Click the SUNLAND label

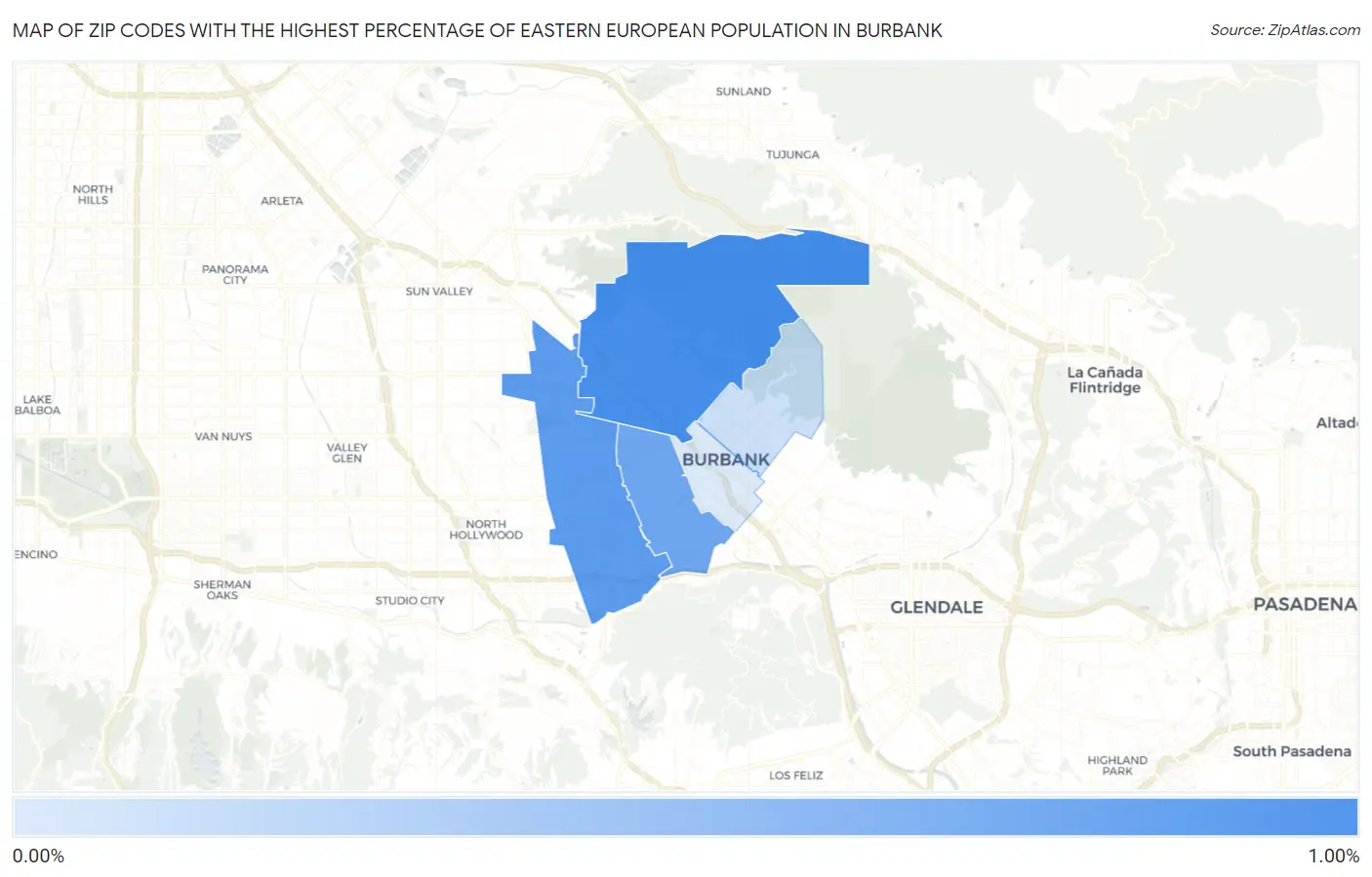click(x=744, y=92)
